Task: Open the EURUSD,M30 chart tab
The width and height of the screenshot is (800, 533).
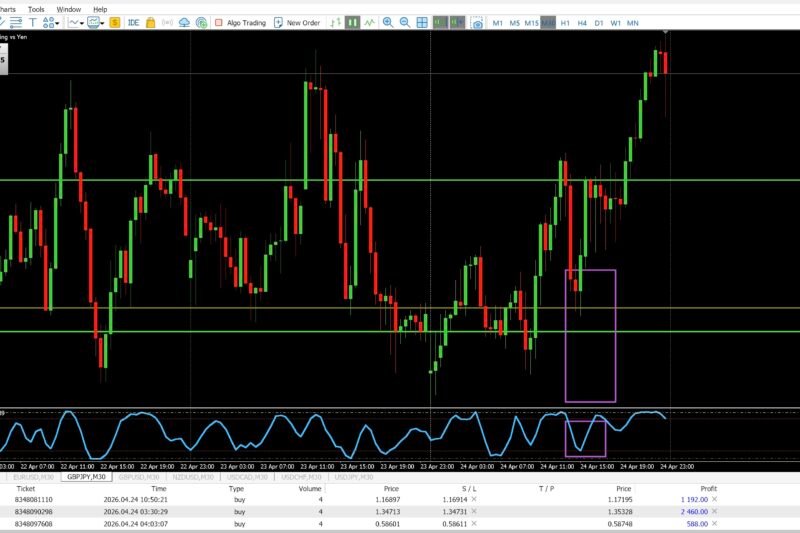Action: click(x=33, y=477)
